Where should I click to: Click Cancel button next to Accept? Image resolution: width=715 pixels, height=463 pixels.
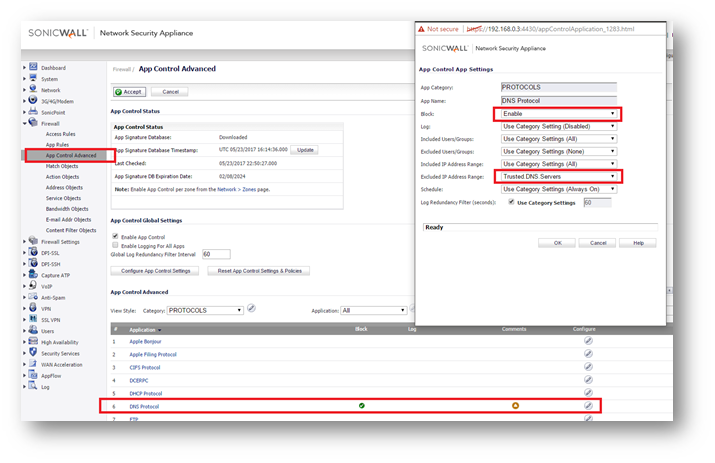pos(170,92)
